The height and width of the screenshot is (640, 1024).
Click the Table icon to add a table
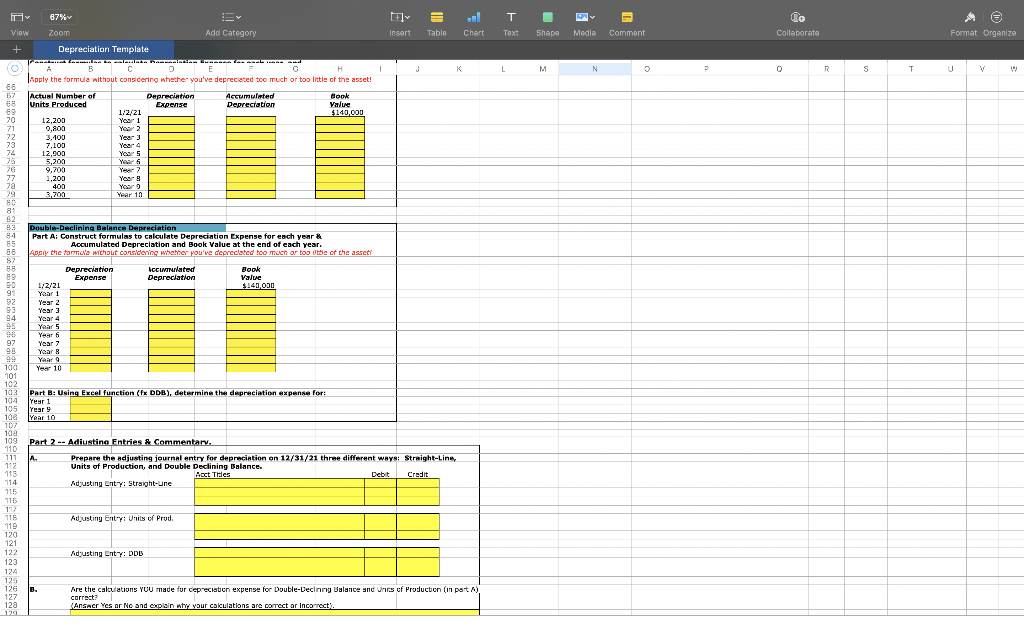(x=436, y=16)
